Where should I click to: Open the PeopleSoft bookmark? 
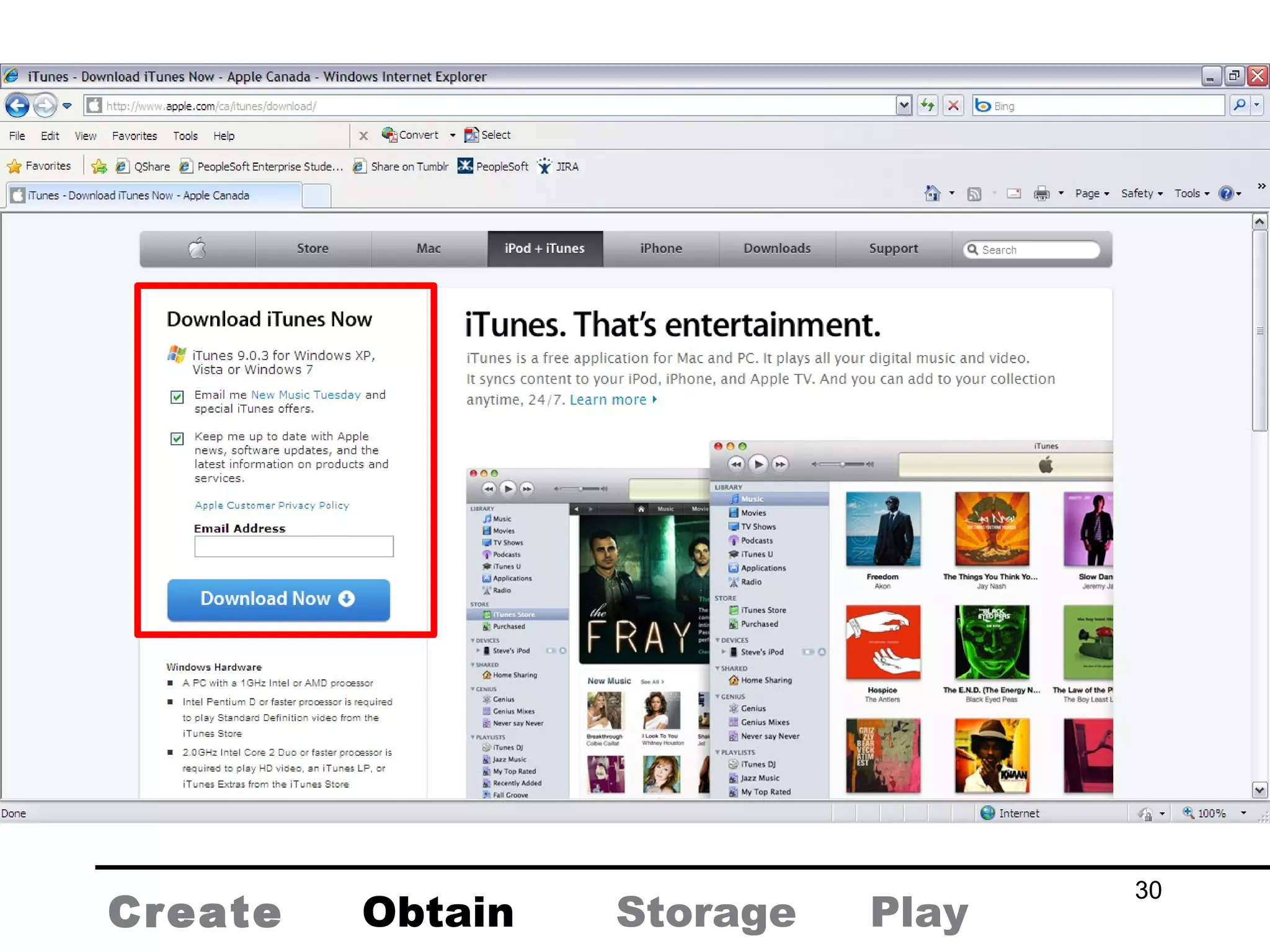(x=493, y=166)
